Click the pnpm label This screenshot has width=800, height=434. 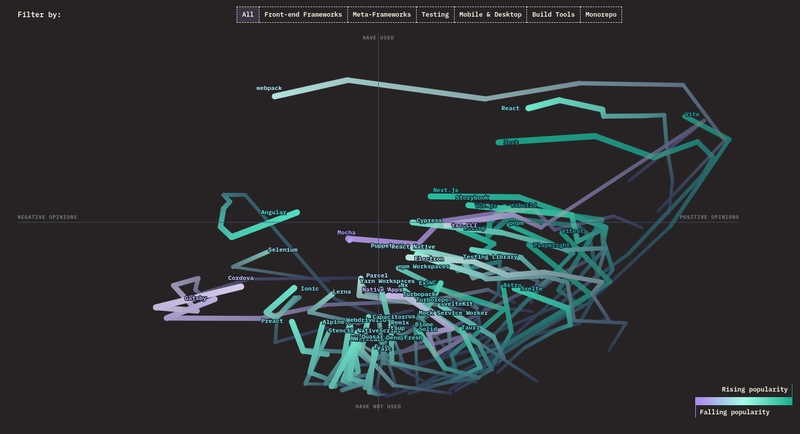[x=516, y=223]
